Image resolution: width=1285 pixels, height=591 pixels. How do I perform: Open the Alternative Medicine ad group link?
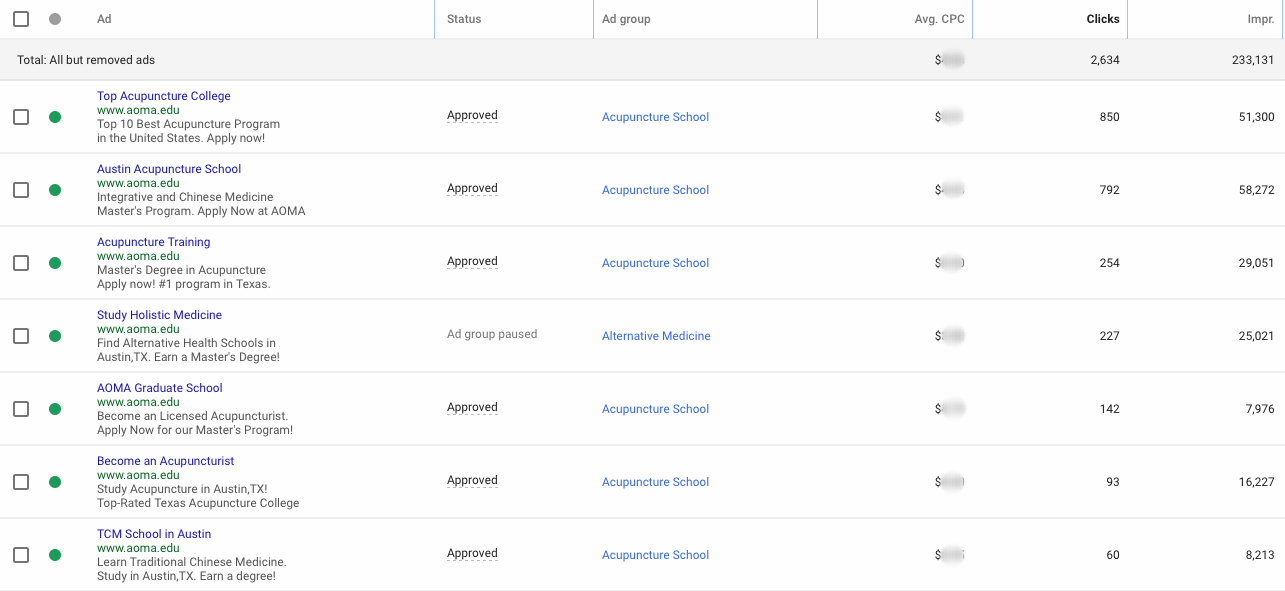[x=656, y=336]
